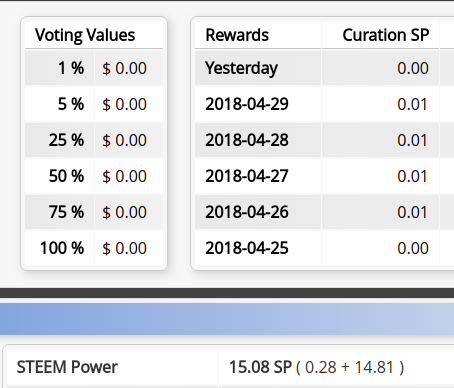Click the 15.08 SP value

(x=260, y=367)
